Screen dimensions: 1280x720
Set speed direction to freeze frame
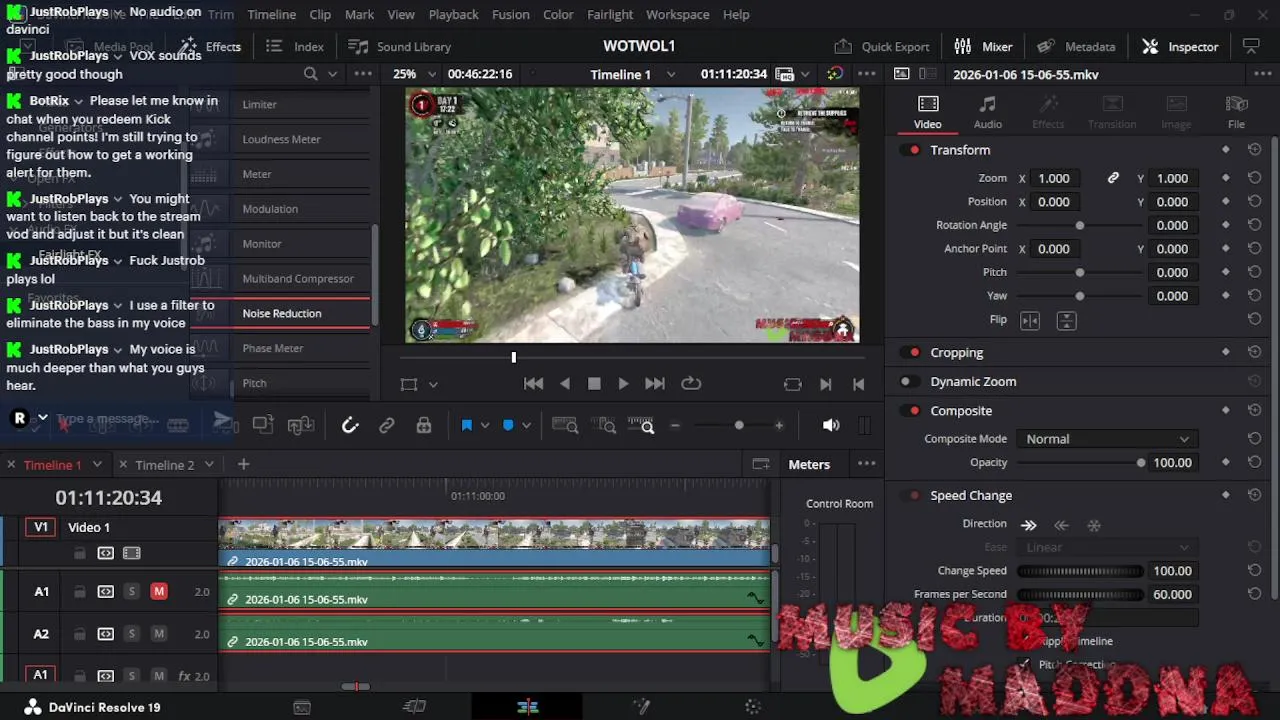click(1094, 524)
